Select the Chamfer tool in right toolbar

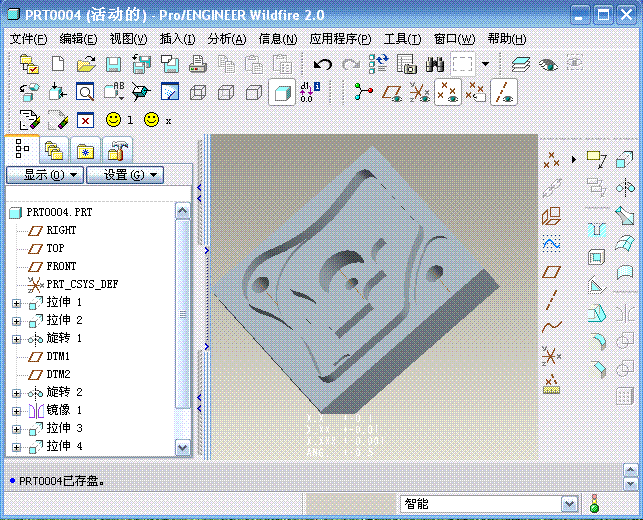point(597,368)
